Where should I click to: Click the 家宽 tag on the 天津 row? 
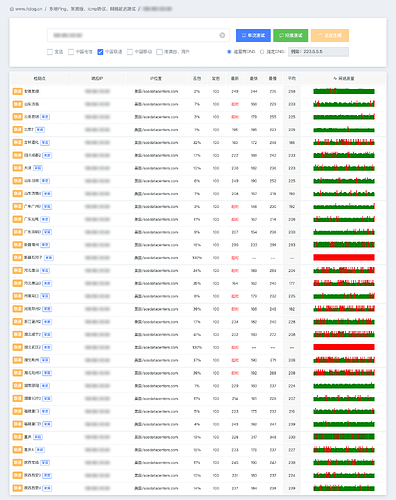click(x=38, y=168)
